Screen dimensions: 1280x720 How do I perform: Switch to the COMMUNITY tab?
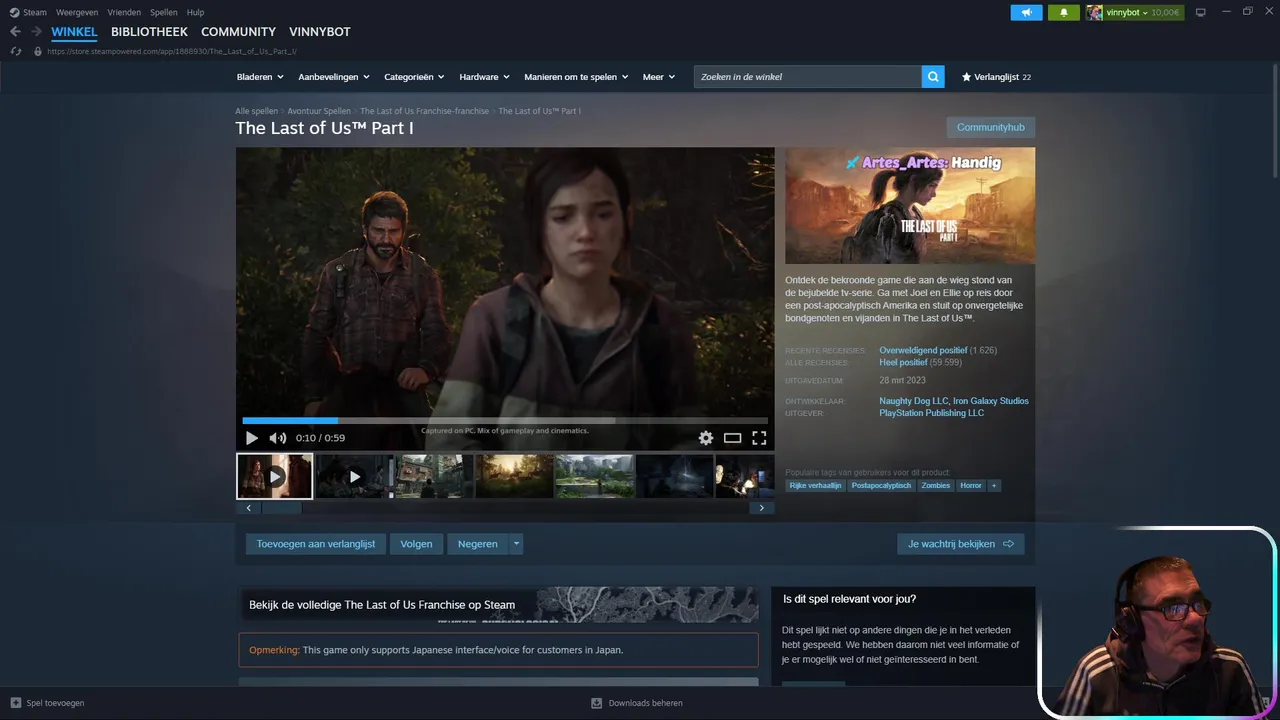pos(238,32)
